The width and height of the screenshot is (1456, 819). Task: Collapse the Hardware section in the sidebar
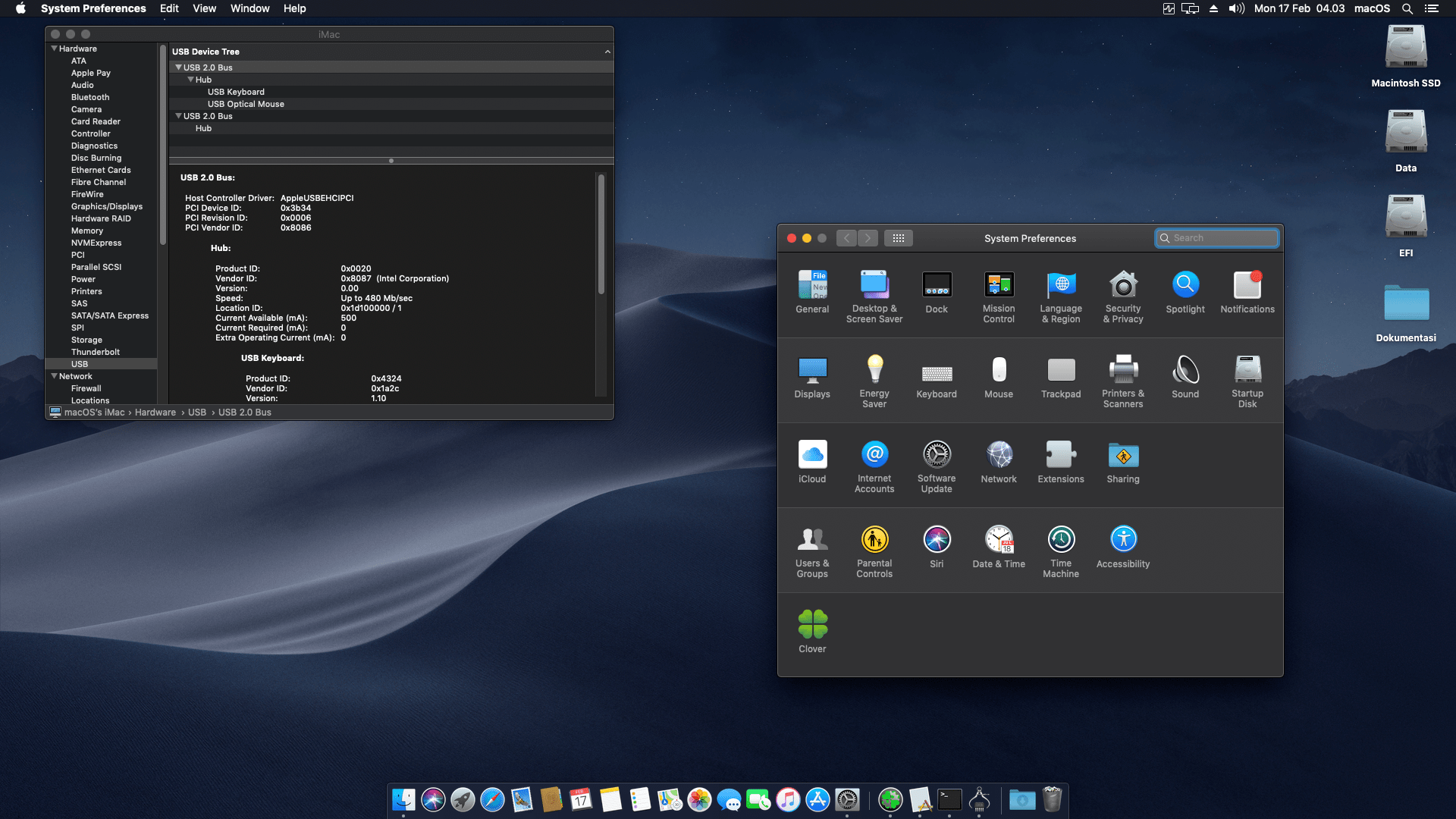pos(53,48)
